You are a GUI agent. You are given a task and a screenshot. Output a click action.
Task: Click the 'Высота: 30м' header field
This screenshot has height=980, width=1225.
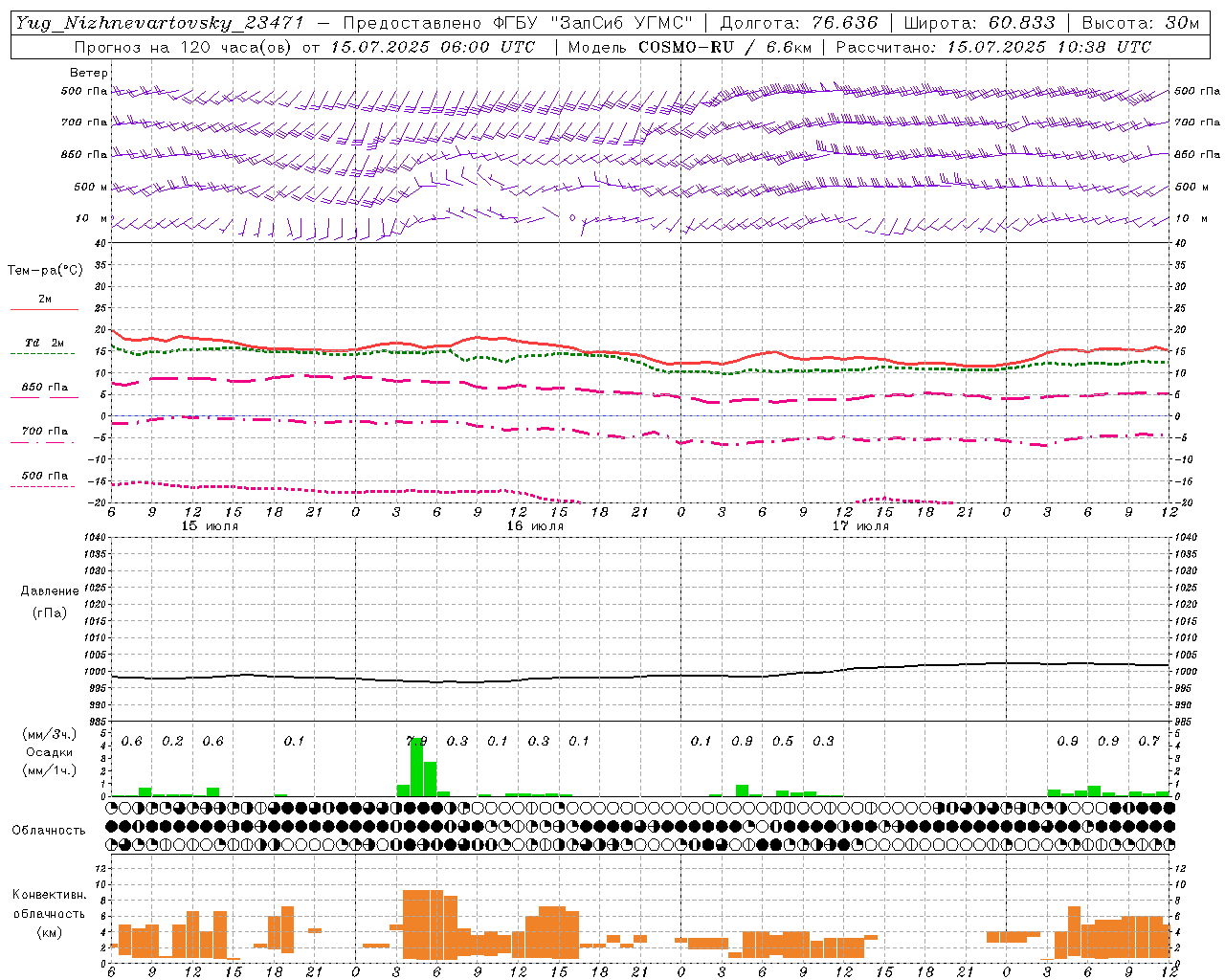click(1140, 23)
